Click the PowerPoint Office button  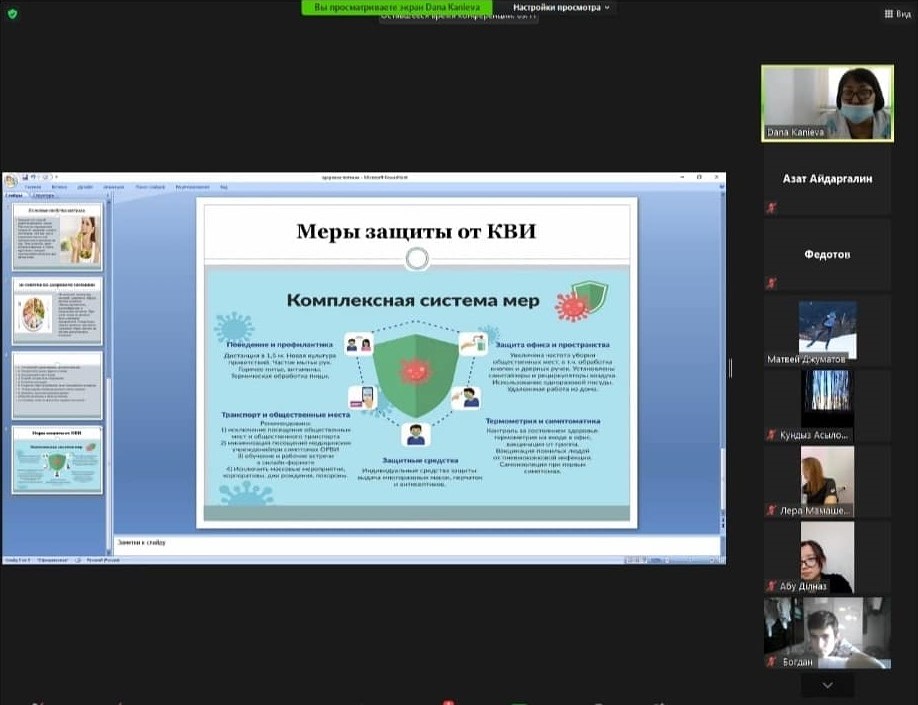tap(11, 181)
